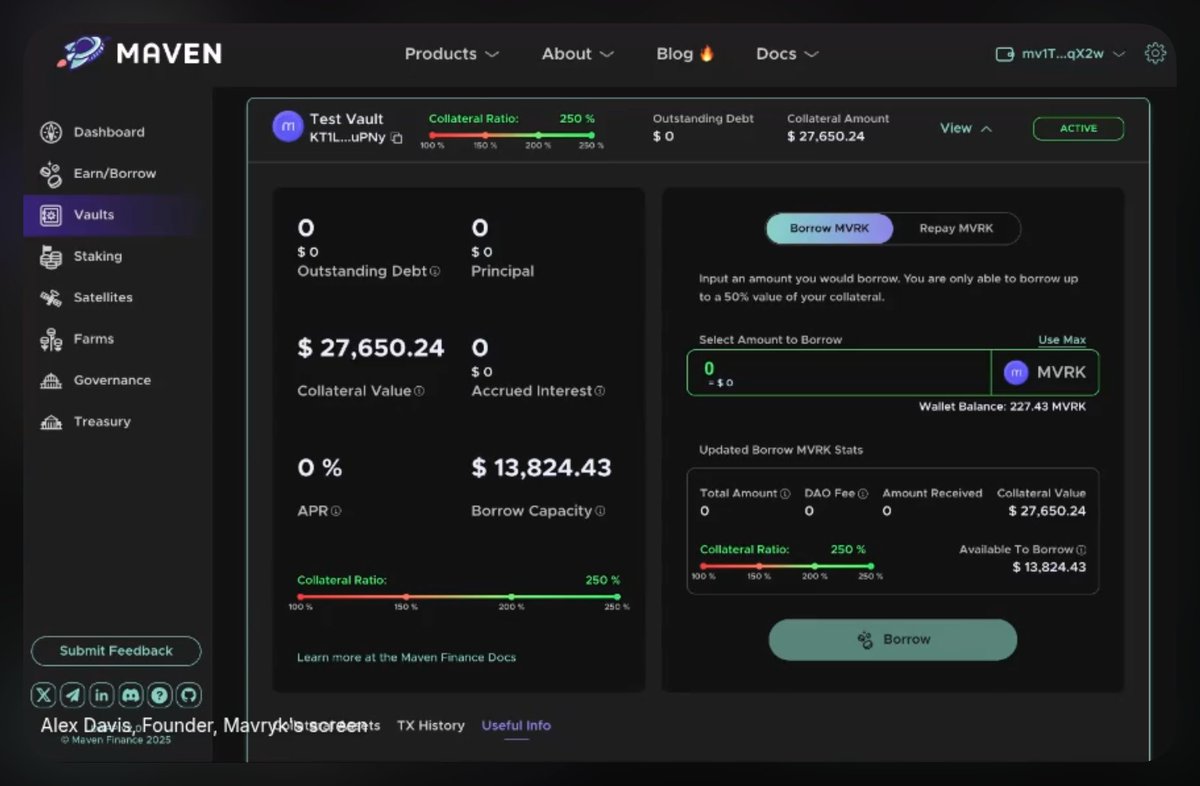
Task: Select Governance in the sidebar
Action: pos(111,380)
